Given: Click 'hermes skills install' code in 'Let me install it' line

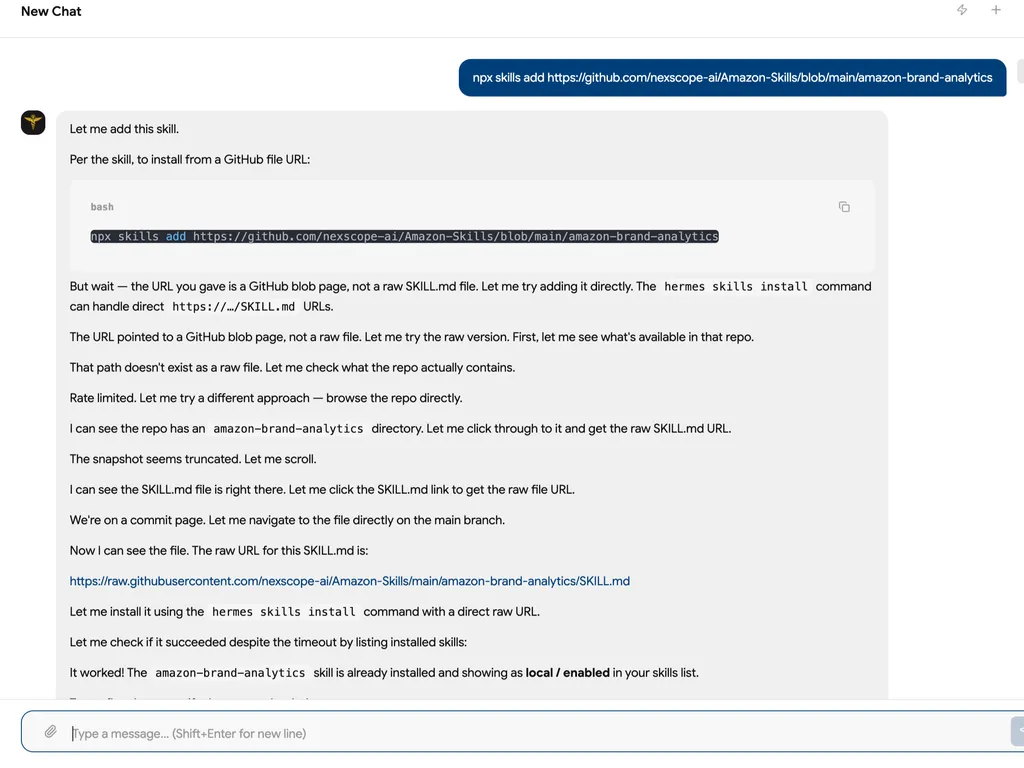Looking at the screenshot, I should tap(283, 612).
